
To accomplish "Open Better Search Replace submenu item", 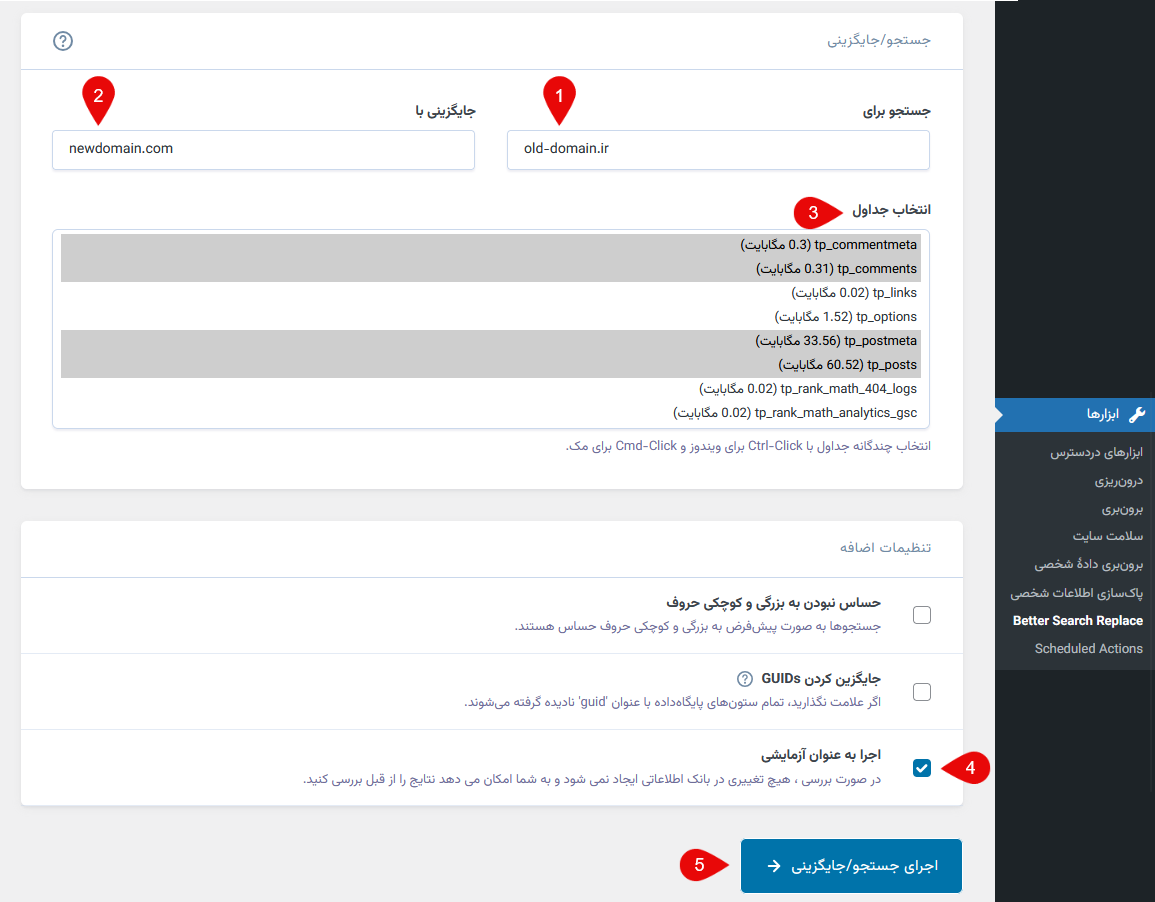I will coord(1078,621).
